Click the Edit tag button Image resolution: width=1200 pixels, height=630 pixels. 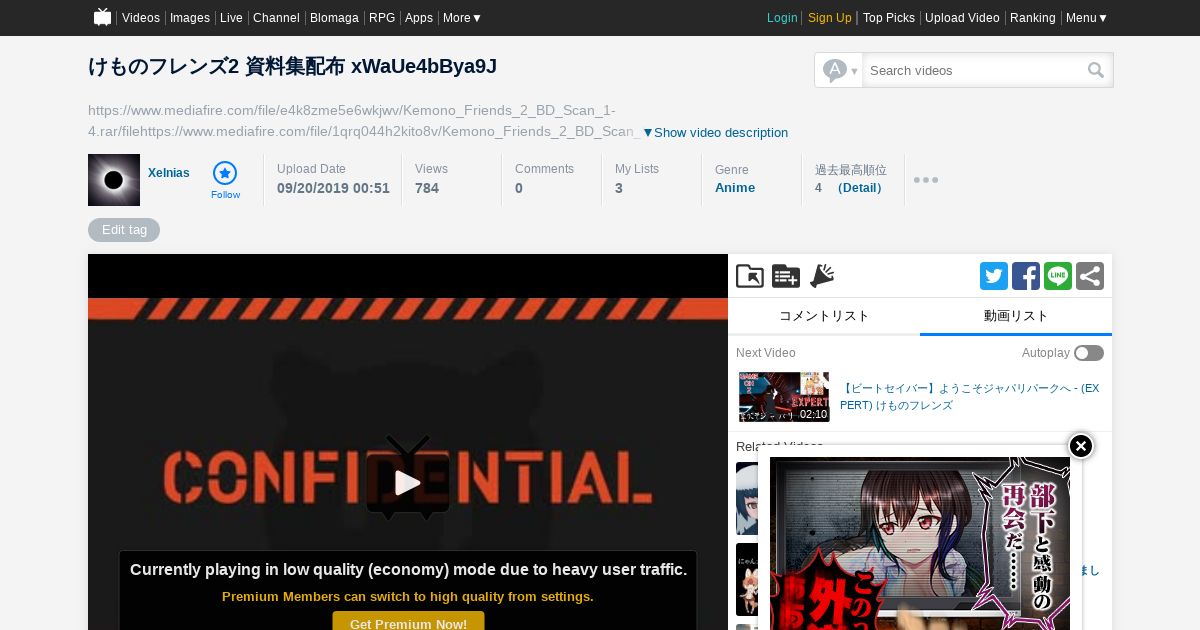[x=124, y=230]
